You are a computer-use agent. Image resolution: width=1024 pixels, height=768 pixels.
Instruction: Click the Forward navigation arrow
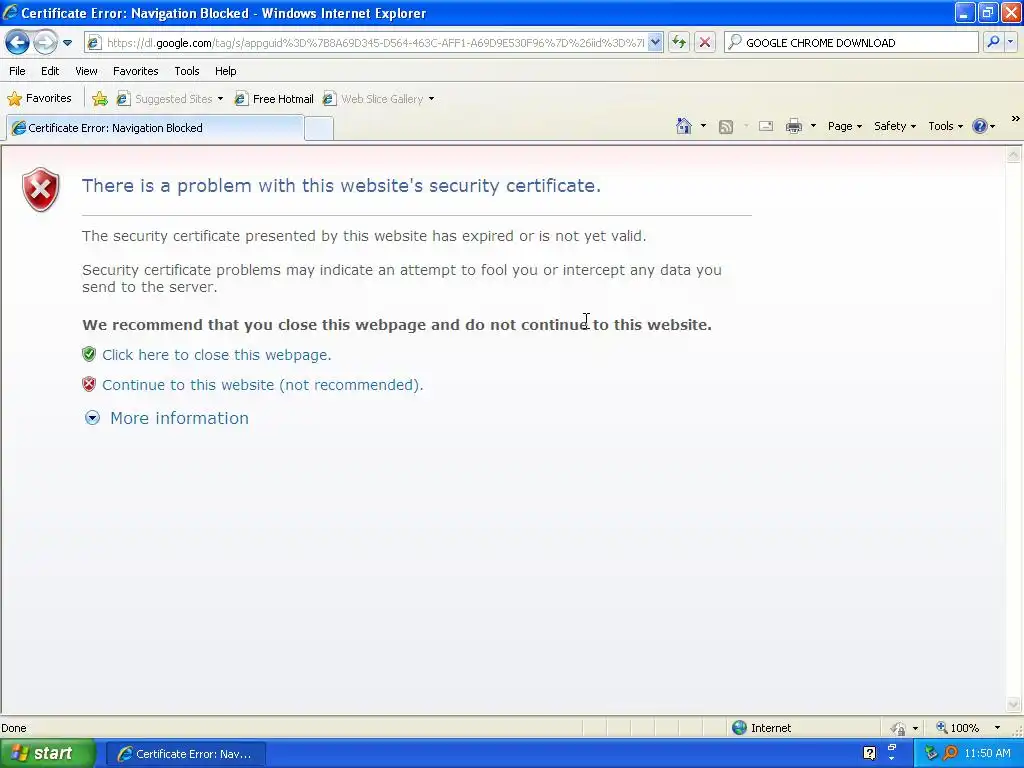[x=45, y=42]
